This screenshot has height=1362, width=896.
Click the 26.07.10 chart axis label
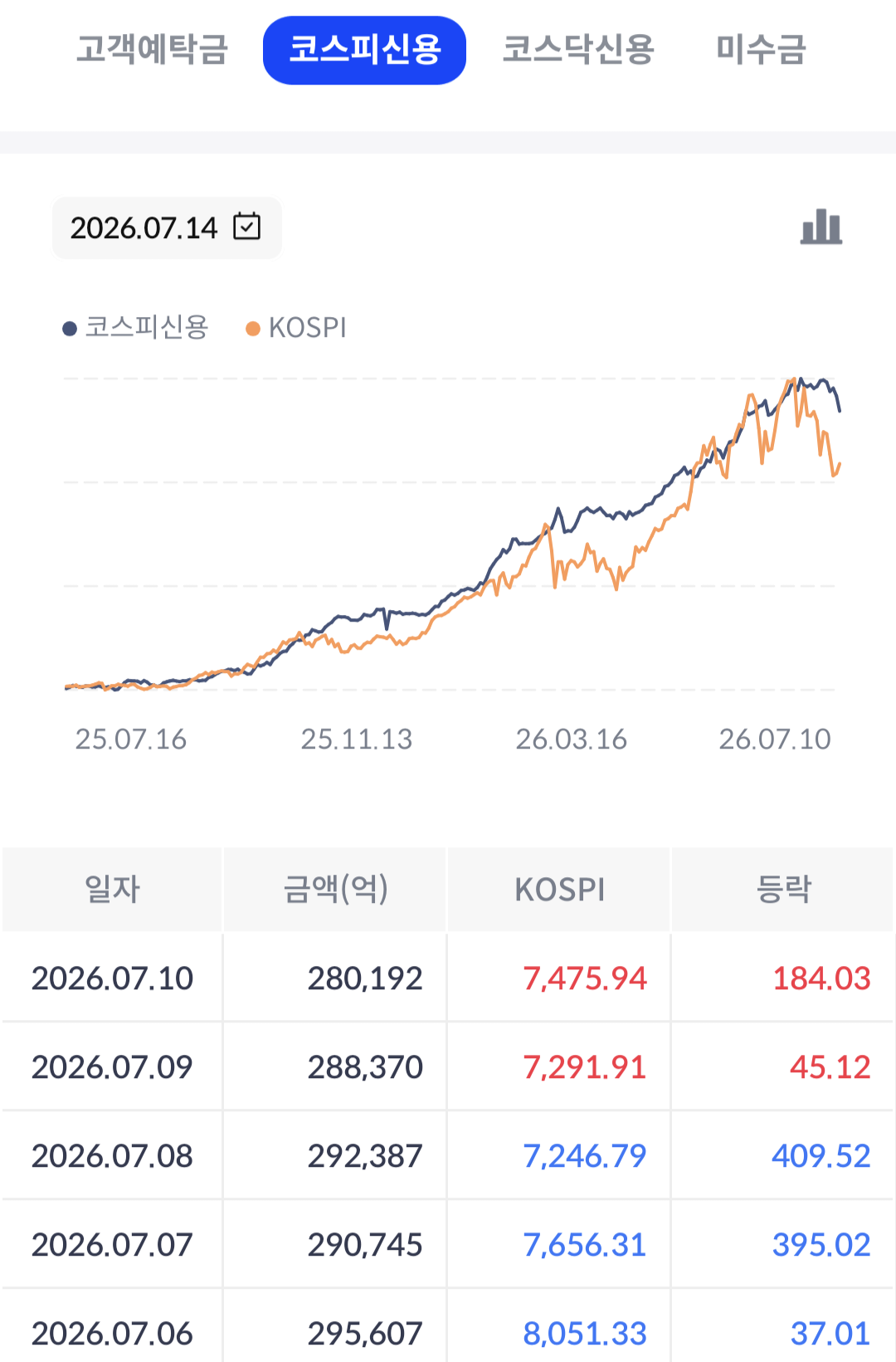point(774,739)
